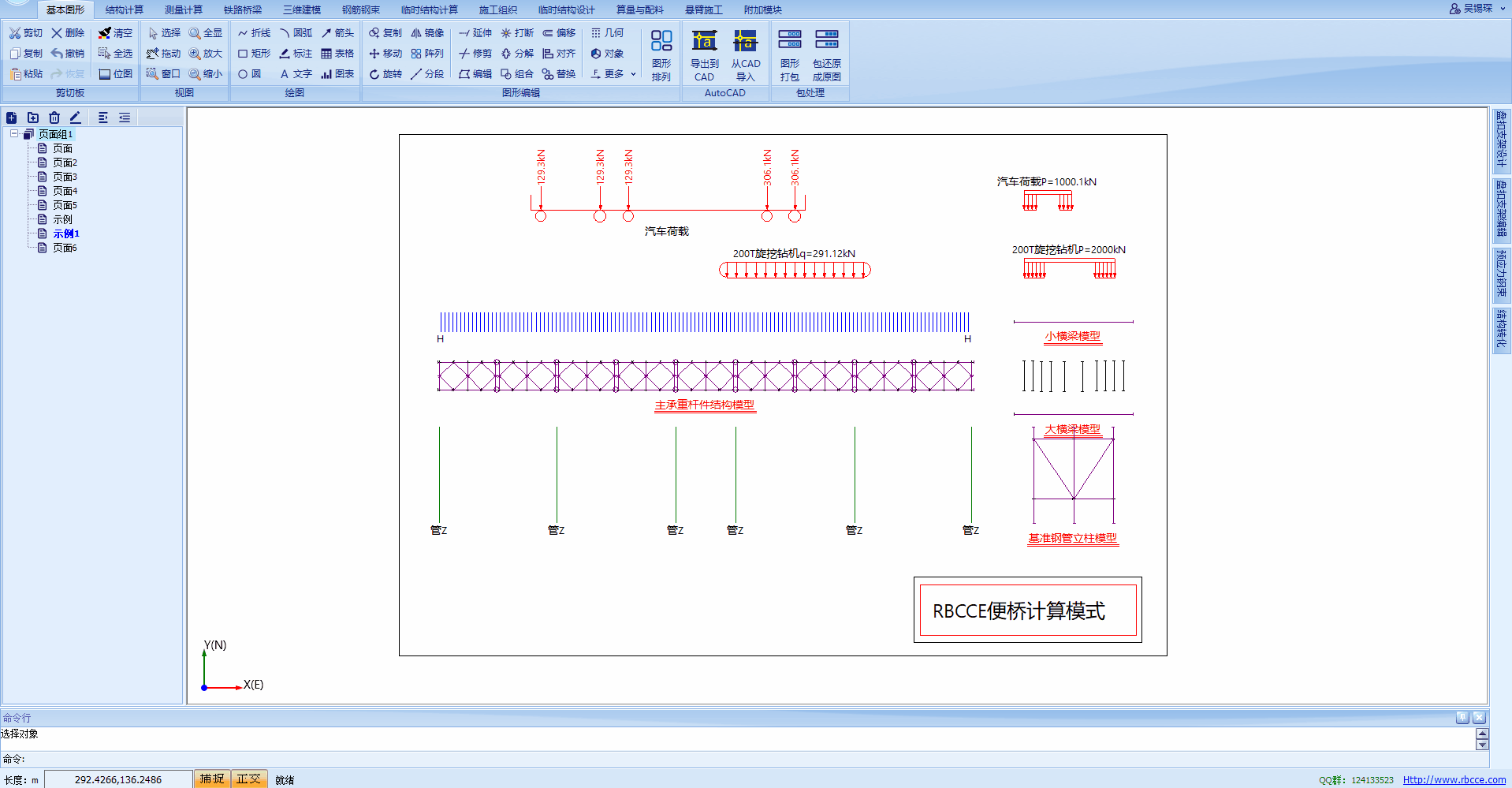Click the 清空 clear button
The height and width of the screenshot is (788, 1512).
click(115, 33)
